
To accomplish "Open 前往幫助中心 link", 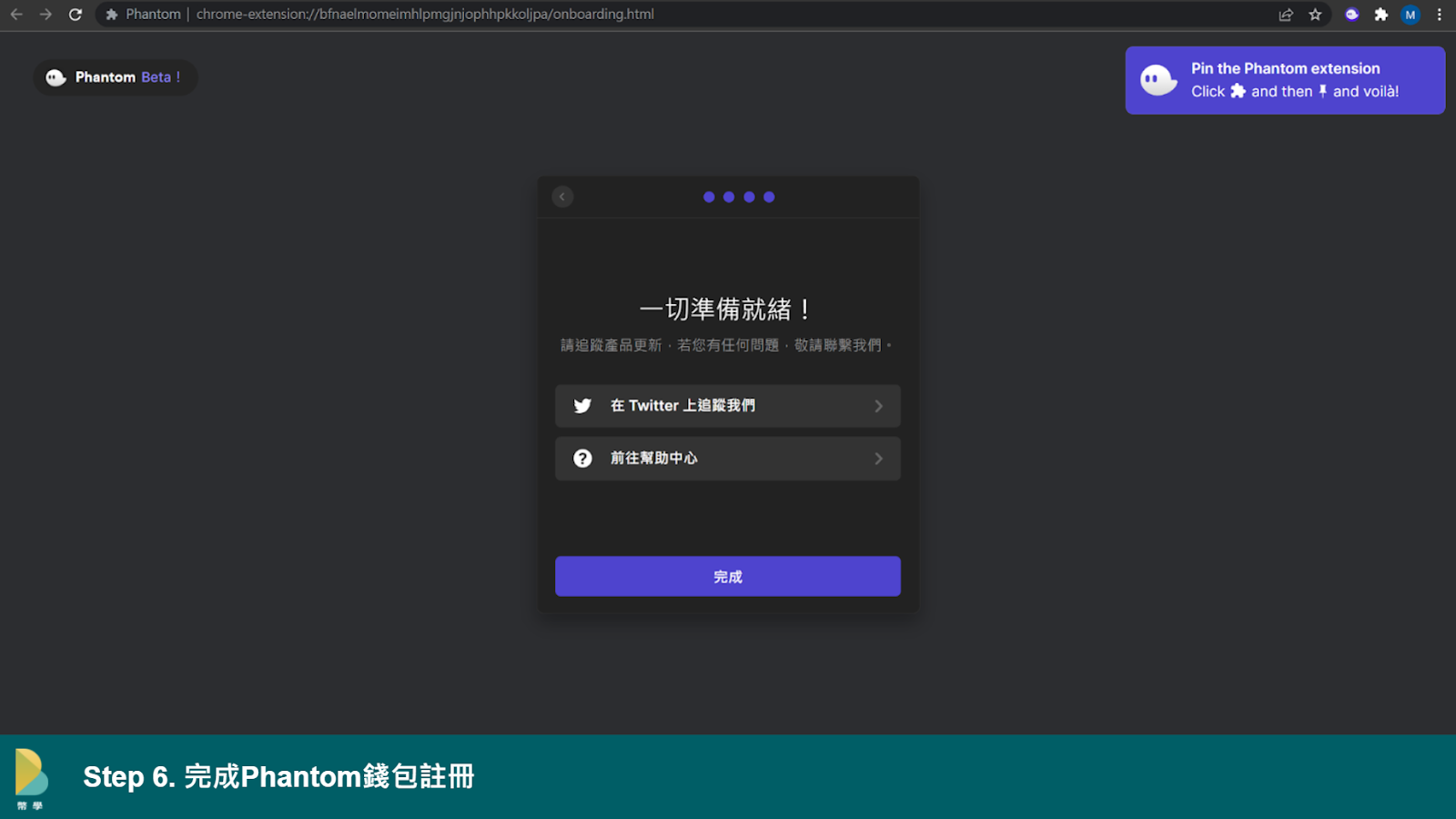I will (653, 459).
